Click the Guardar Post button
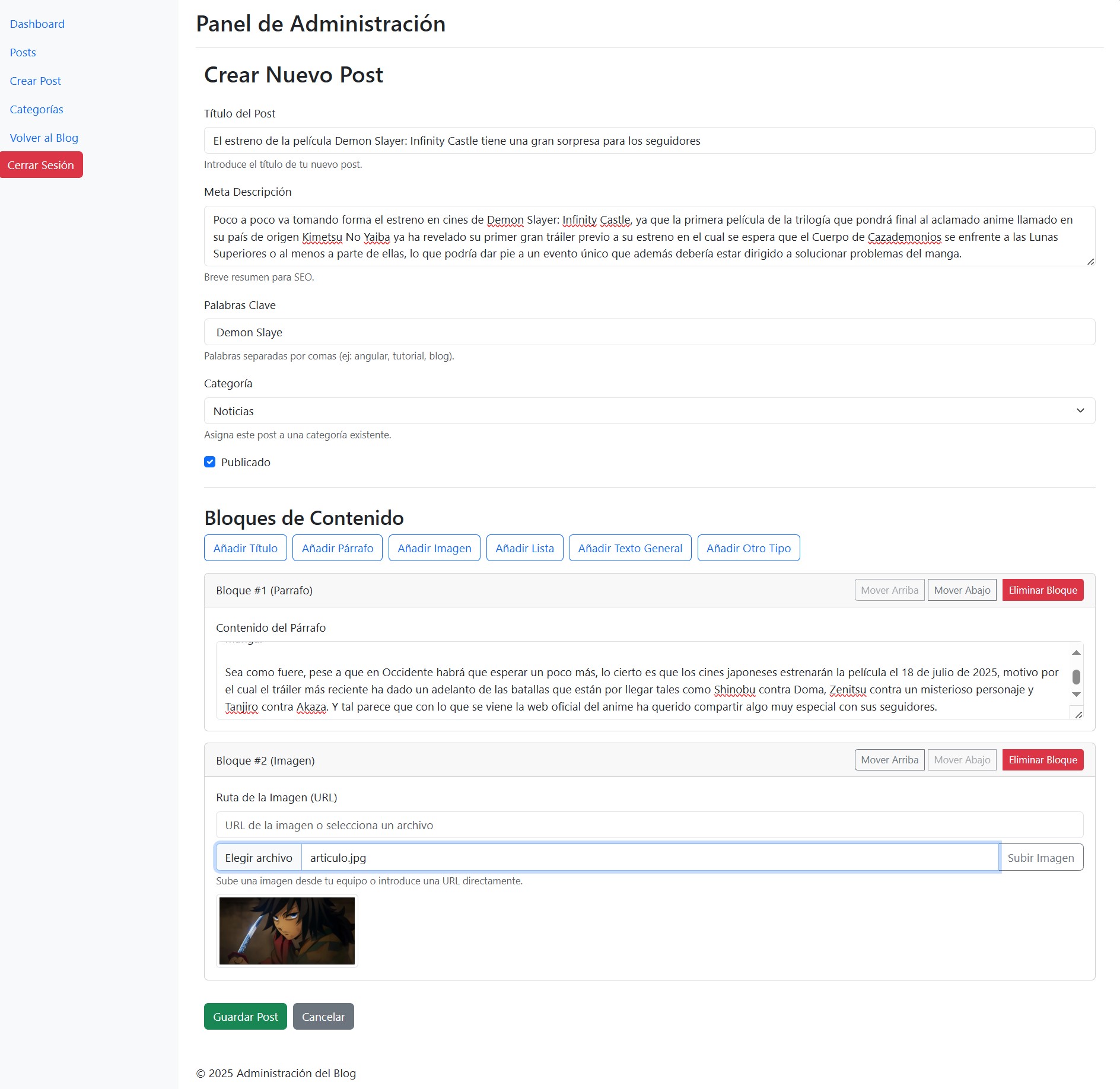The image size is (1120, 1089). tap(246, 1017)
